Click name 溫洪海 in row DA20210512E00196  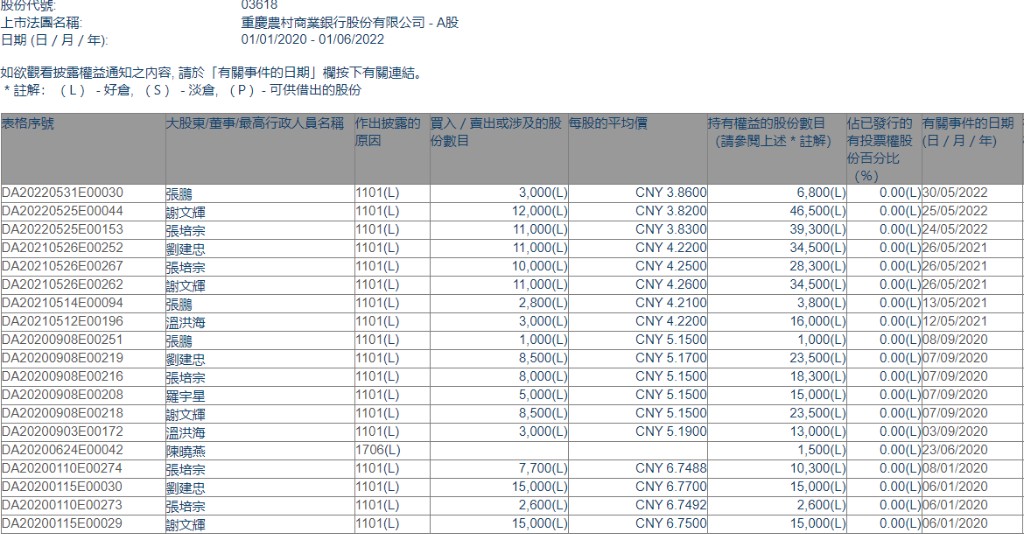(185, 322)
